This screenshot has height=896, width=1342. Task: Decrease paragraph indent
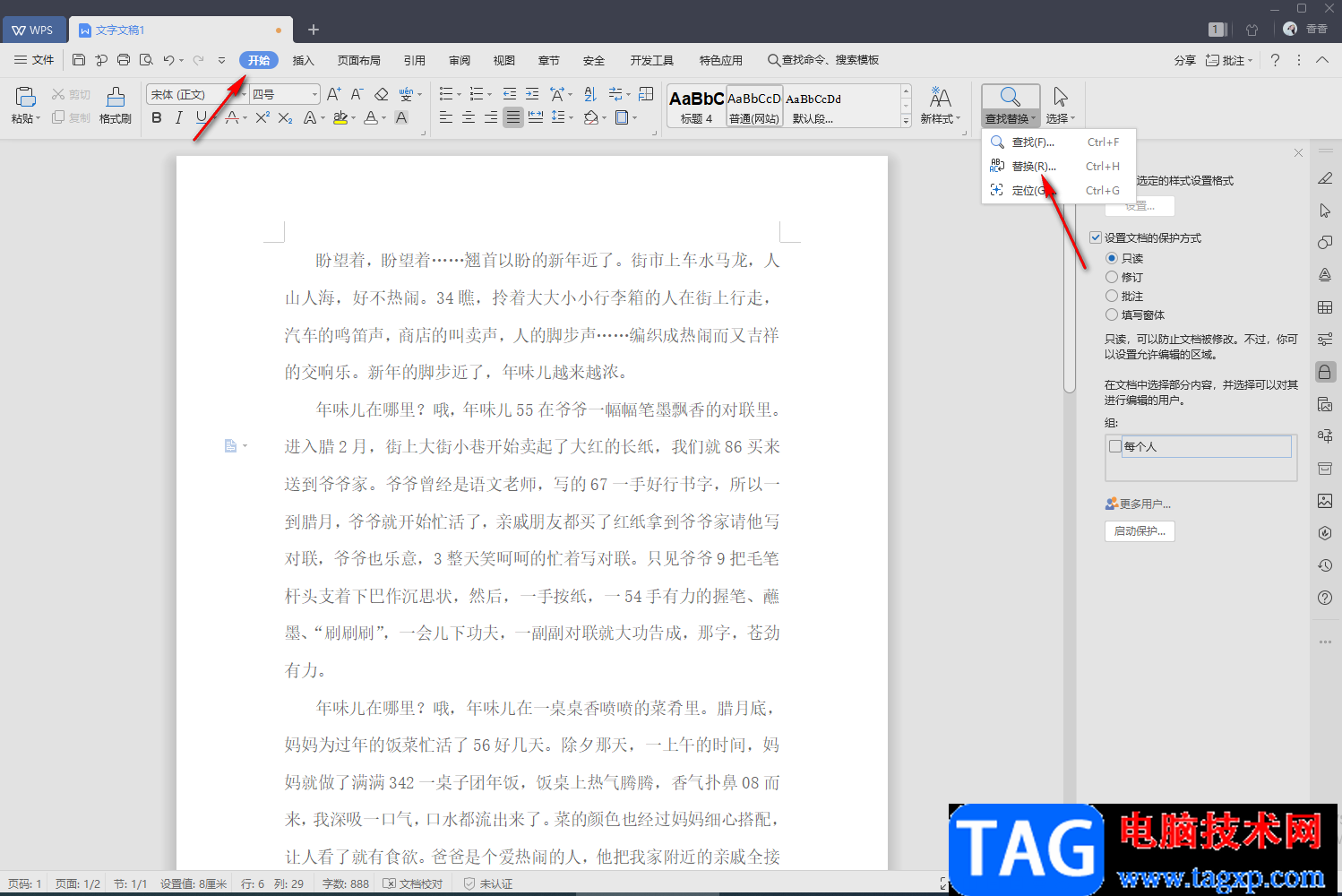510,94
